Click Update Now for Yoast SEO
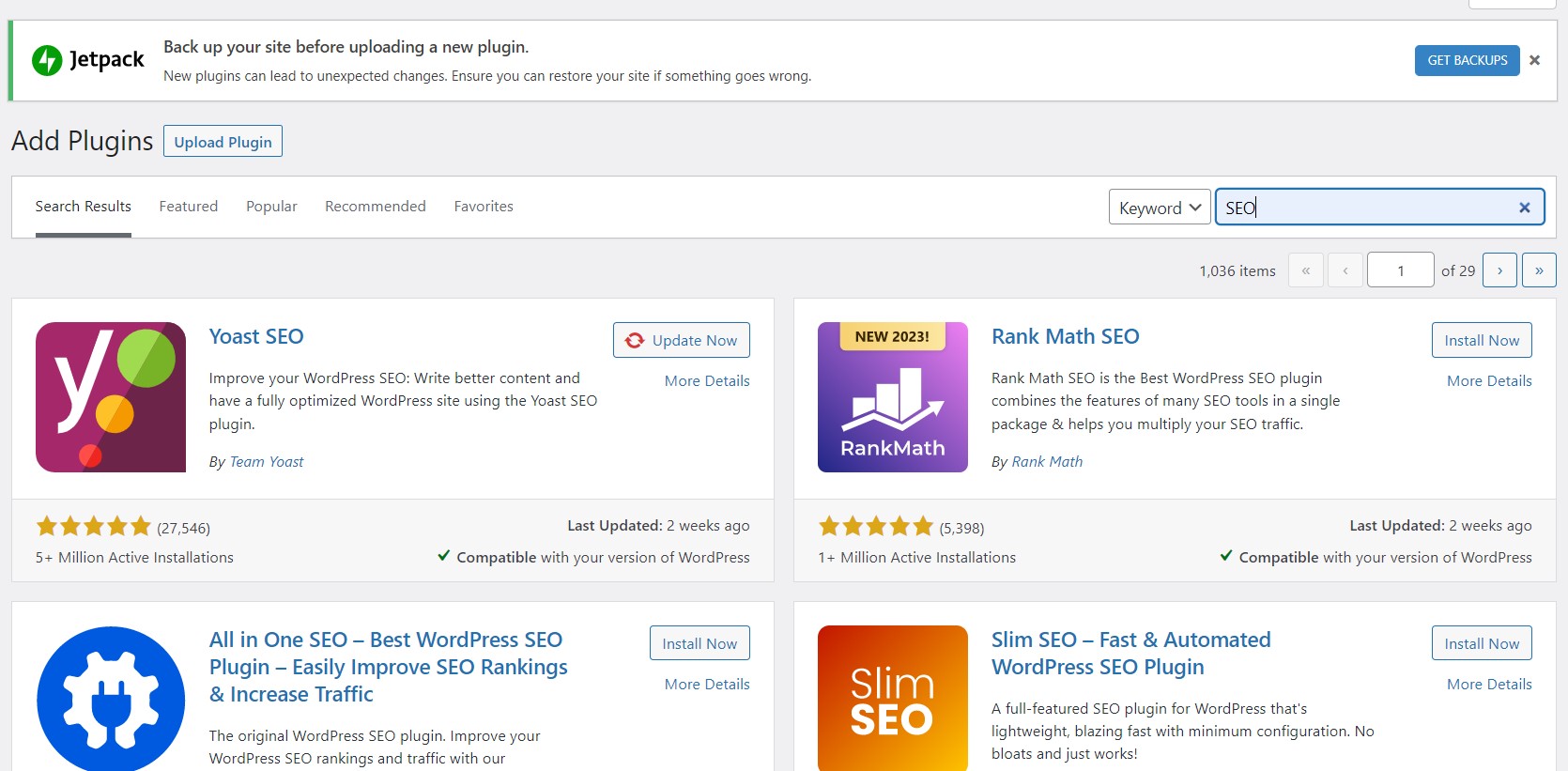 682,340
